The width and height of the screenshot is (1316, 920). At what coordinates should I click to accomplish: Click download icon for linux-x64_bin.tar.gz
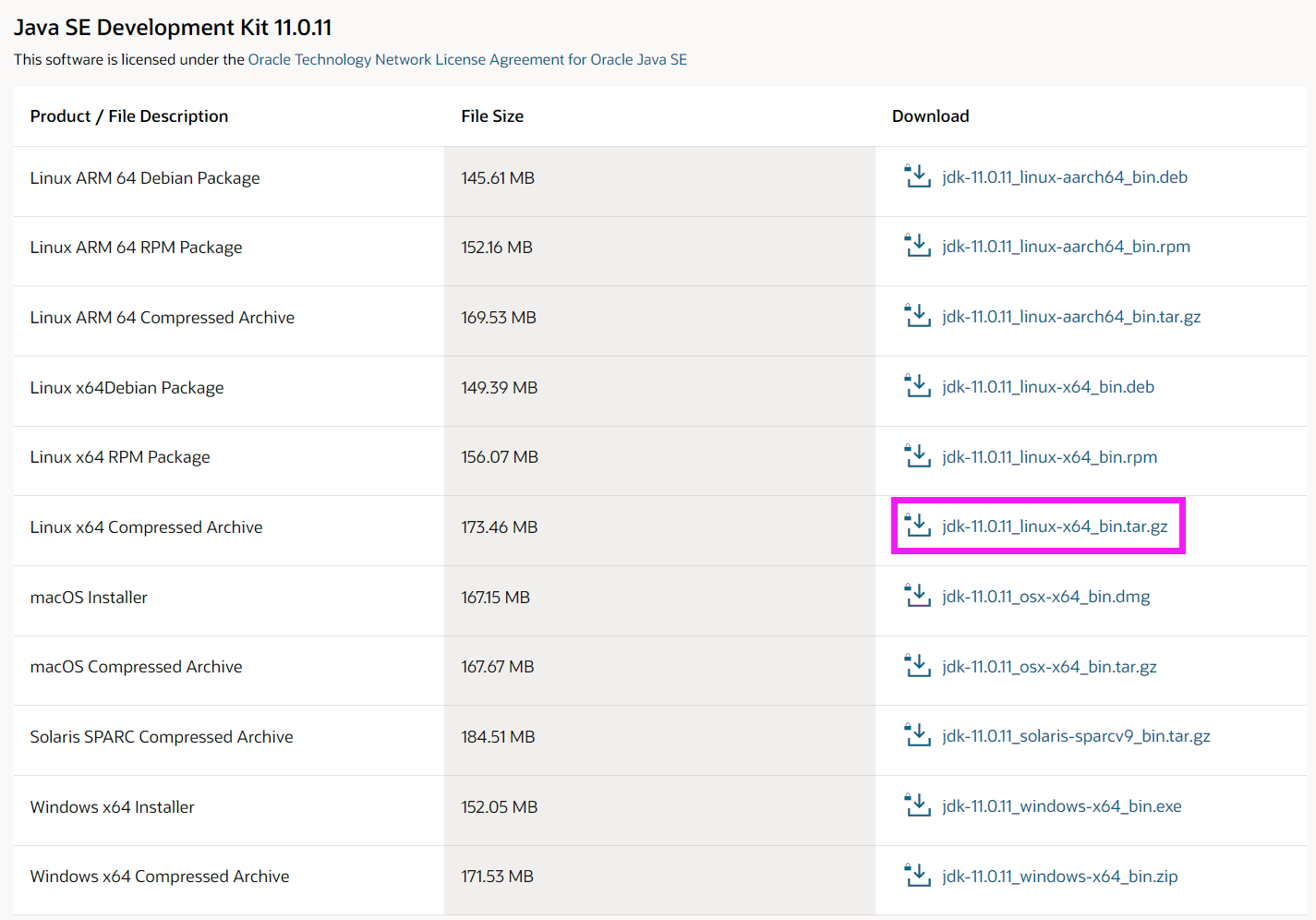pos(917,525)
